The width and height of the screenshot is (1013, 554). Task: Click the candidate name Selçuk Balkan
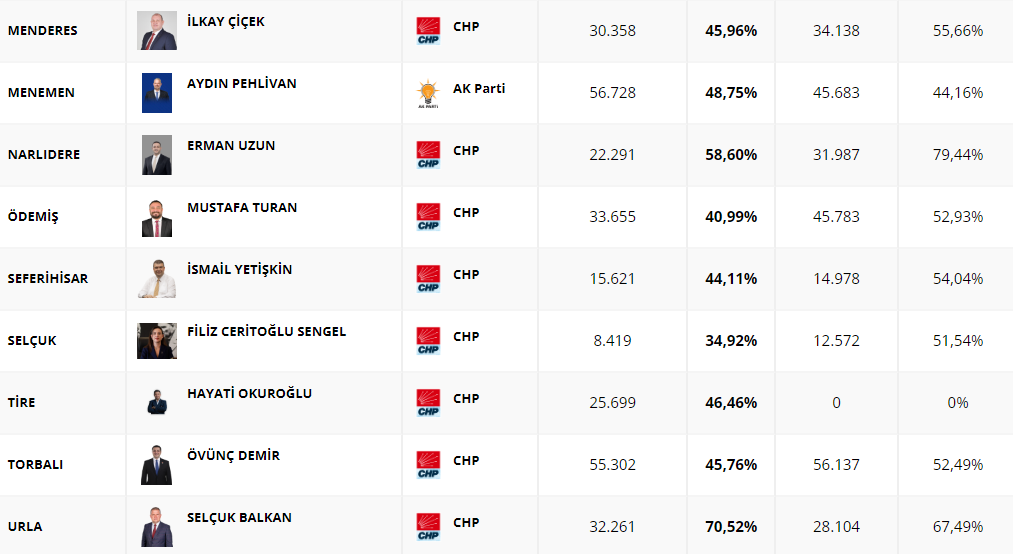(x=239, y=518)
